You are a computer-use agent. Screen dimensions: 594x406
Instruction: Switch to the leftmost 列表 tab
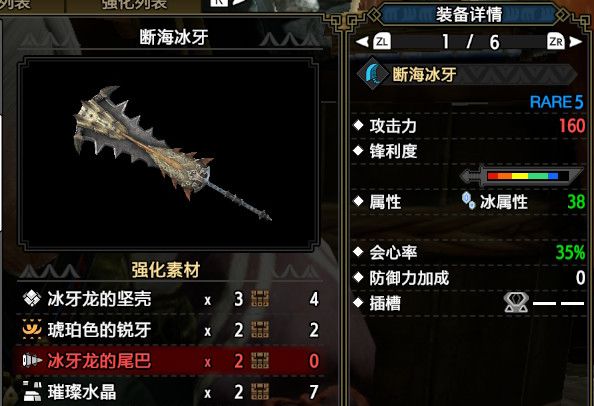point(15,5)
